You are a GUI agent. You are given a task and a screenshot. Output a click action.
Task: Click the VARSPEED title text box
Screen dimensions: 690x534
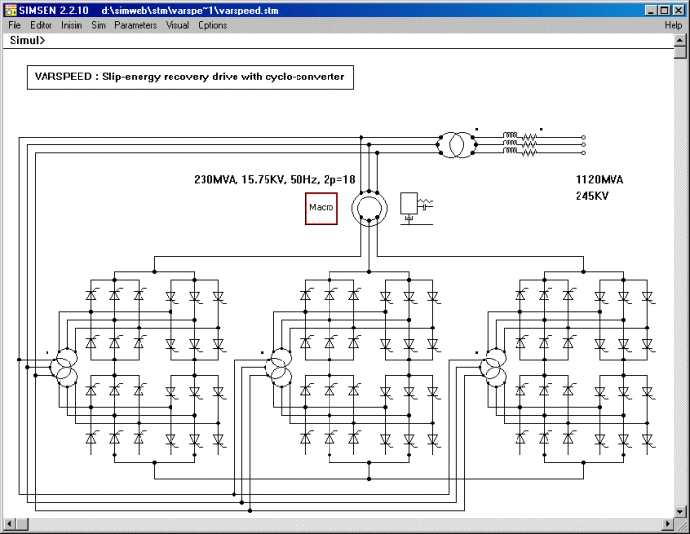coord(190,76)
